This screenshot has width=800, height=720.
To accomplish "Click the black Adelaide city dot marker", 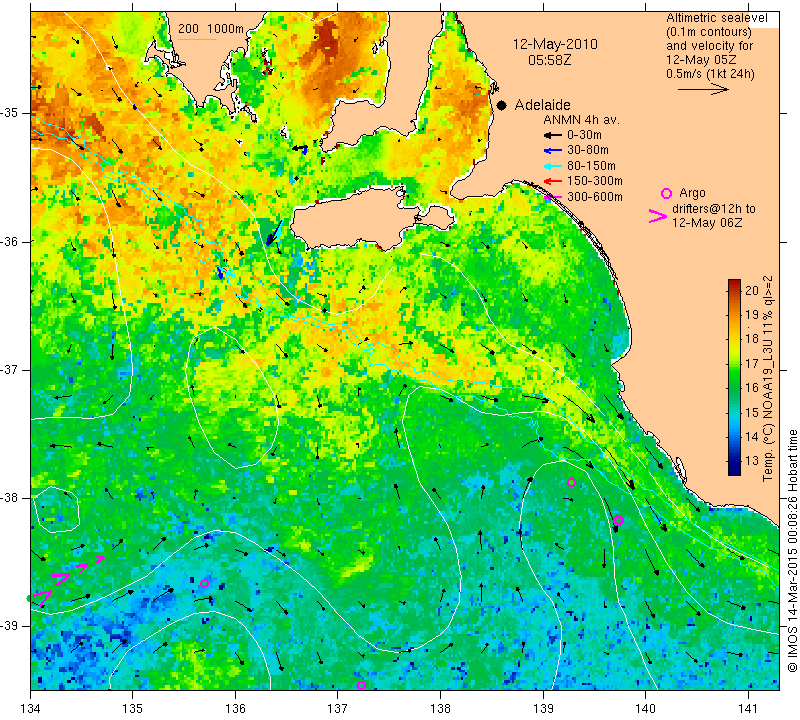I will [x=502, y=106].
